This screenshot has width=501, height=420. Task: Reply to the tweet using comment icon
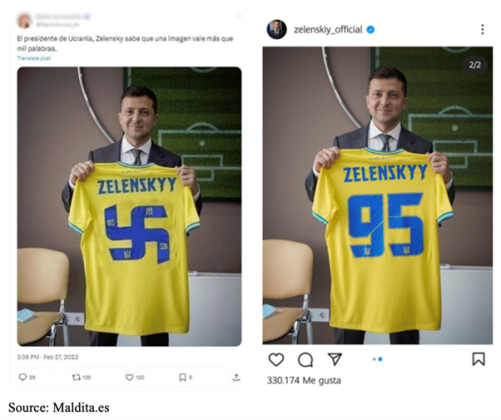click(23, 377)
